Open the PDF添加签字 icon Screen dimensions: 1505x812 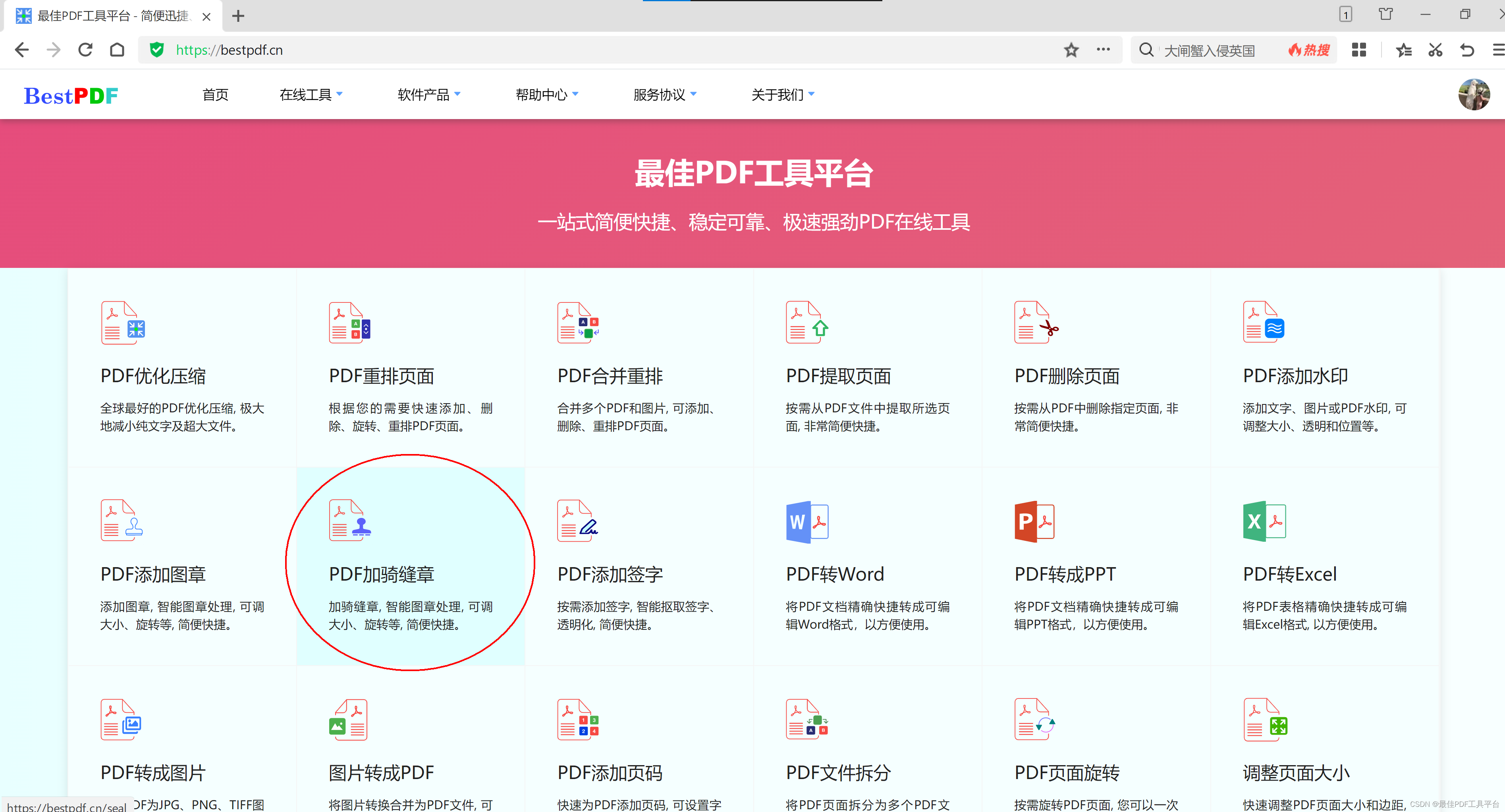click(577, 521)
